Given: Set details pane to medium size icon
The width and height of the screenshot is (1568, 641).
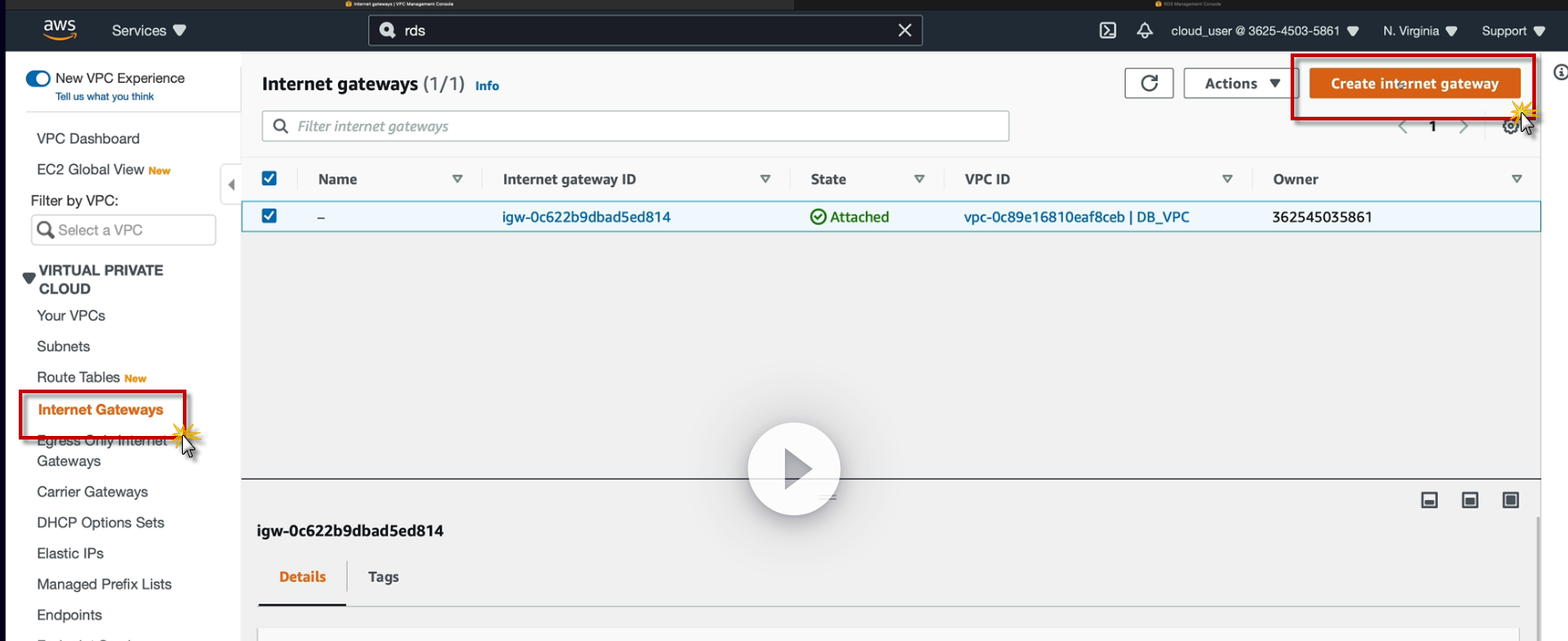Looking at the screenshot, I should point(1470,500).
